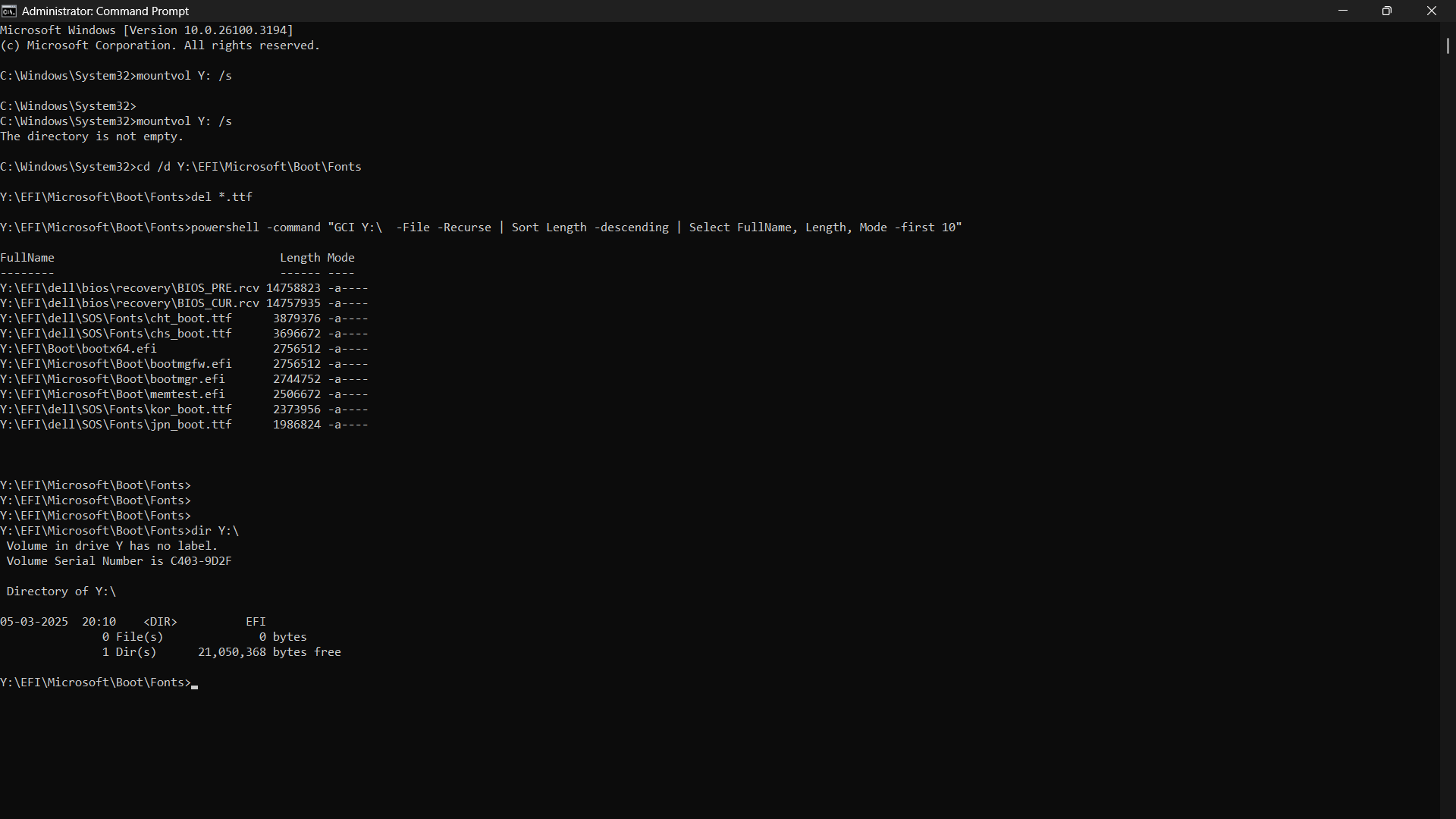The height and width of the screenshot is (819, 1456).
Task: Click the length value 2506672
Action: [x=297, y=394]
